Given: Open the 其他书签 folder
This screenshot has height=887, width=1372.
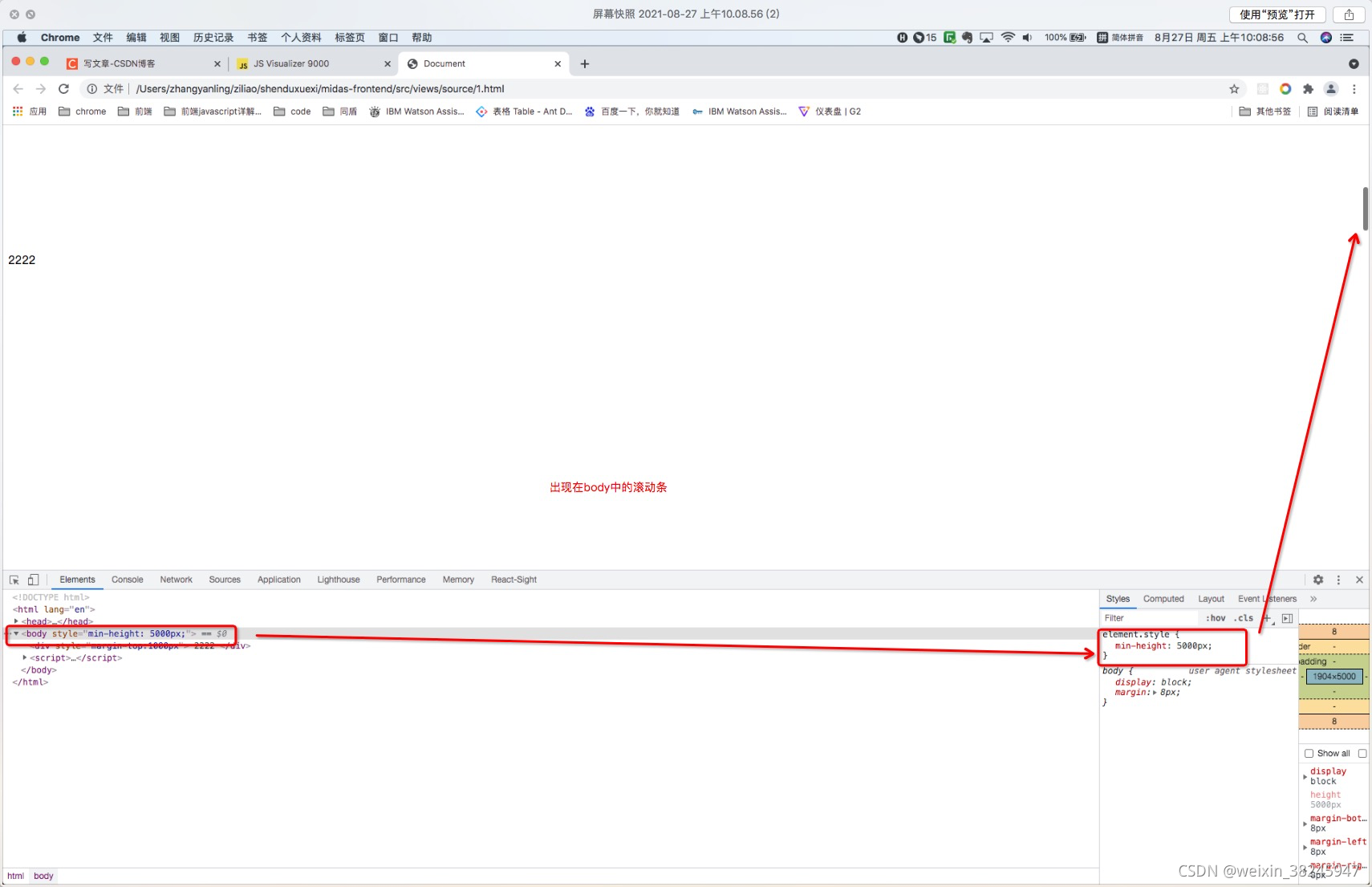Looking at the screenshot, I should pos(1265,112).
